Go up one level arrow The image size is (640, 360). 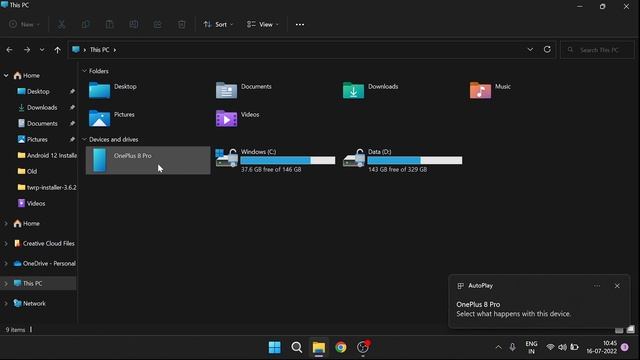58,50
